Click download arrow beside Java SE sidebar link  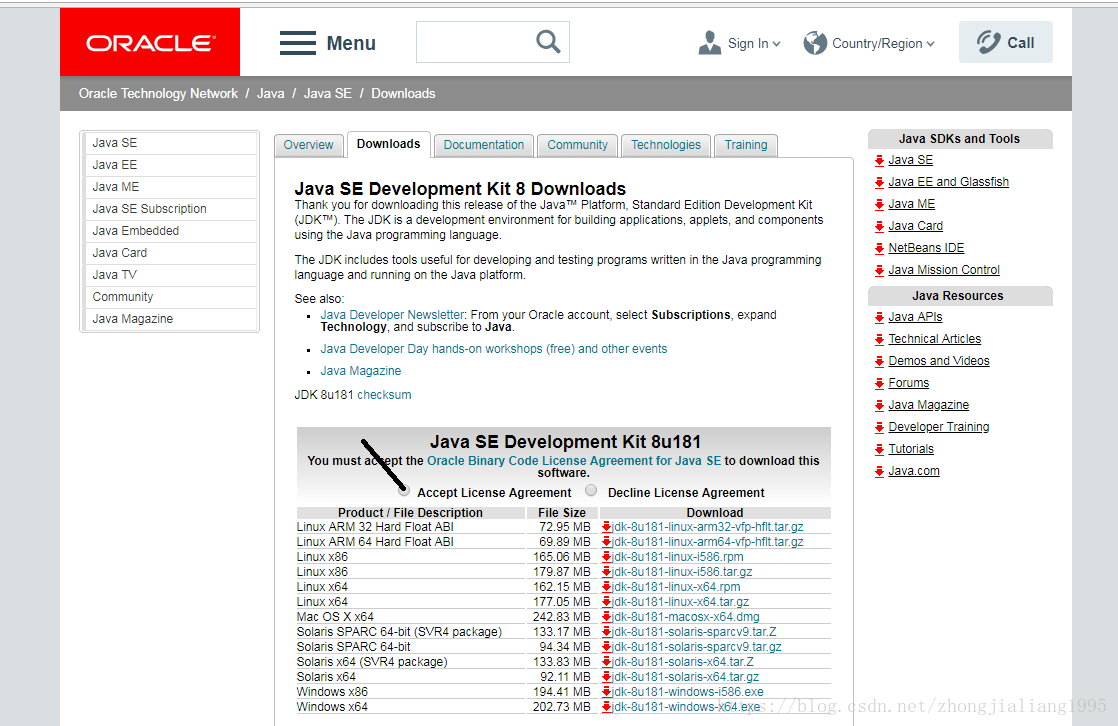879,160
